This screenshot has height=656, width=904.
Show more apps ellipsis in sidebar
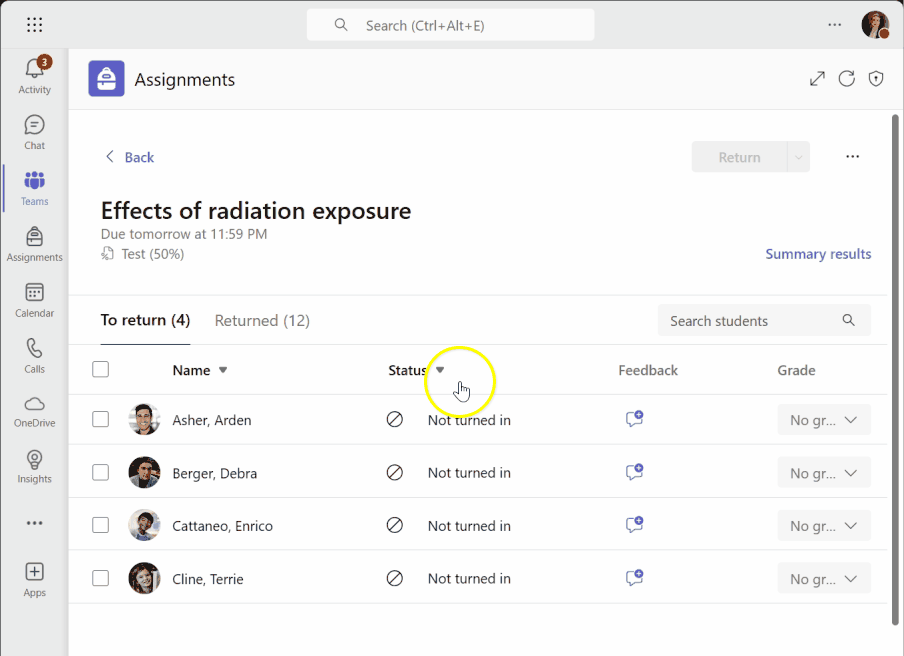tap(35, 523)
